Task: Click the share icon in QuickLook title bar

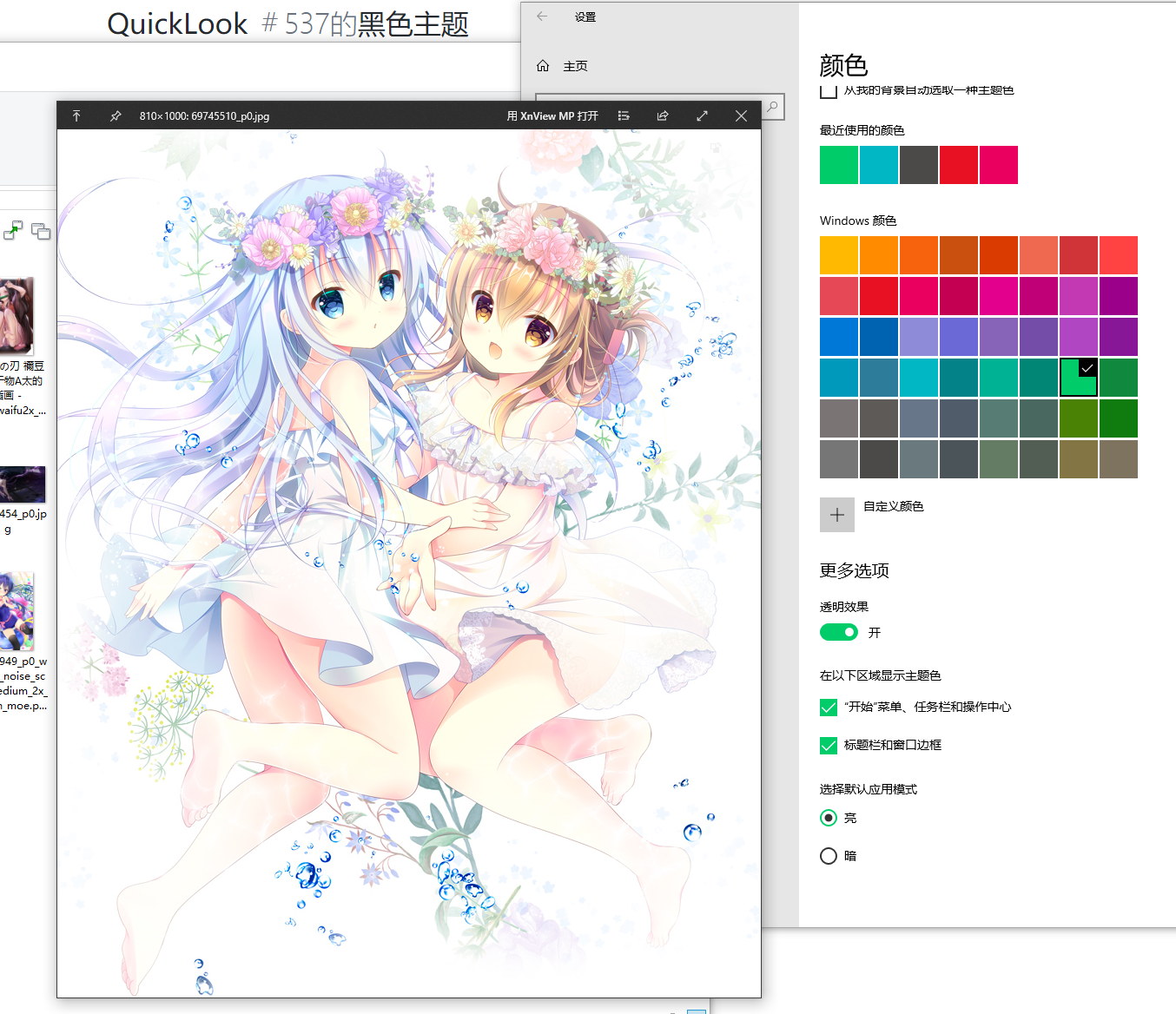Action: [663, 115]
